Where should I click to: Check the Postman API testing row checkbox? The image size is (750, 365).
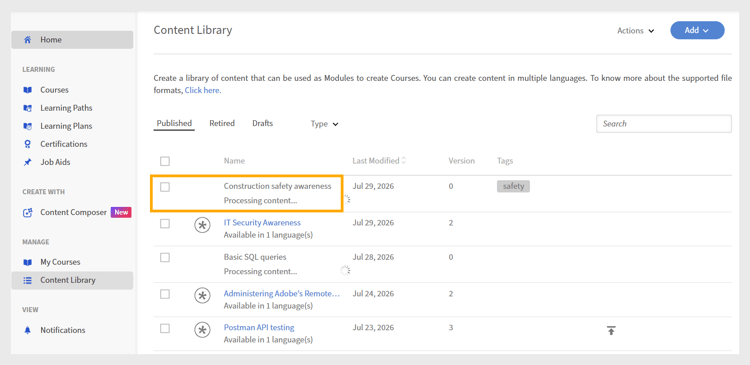[x=165, y=328]
